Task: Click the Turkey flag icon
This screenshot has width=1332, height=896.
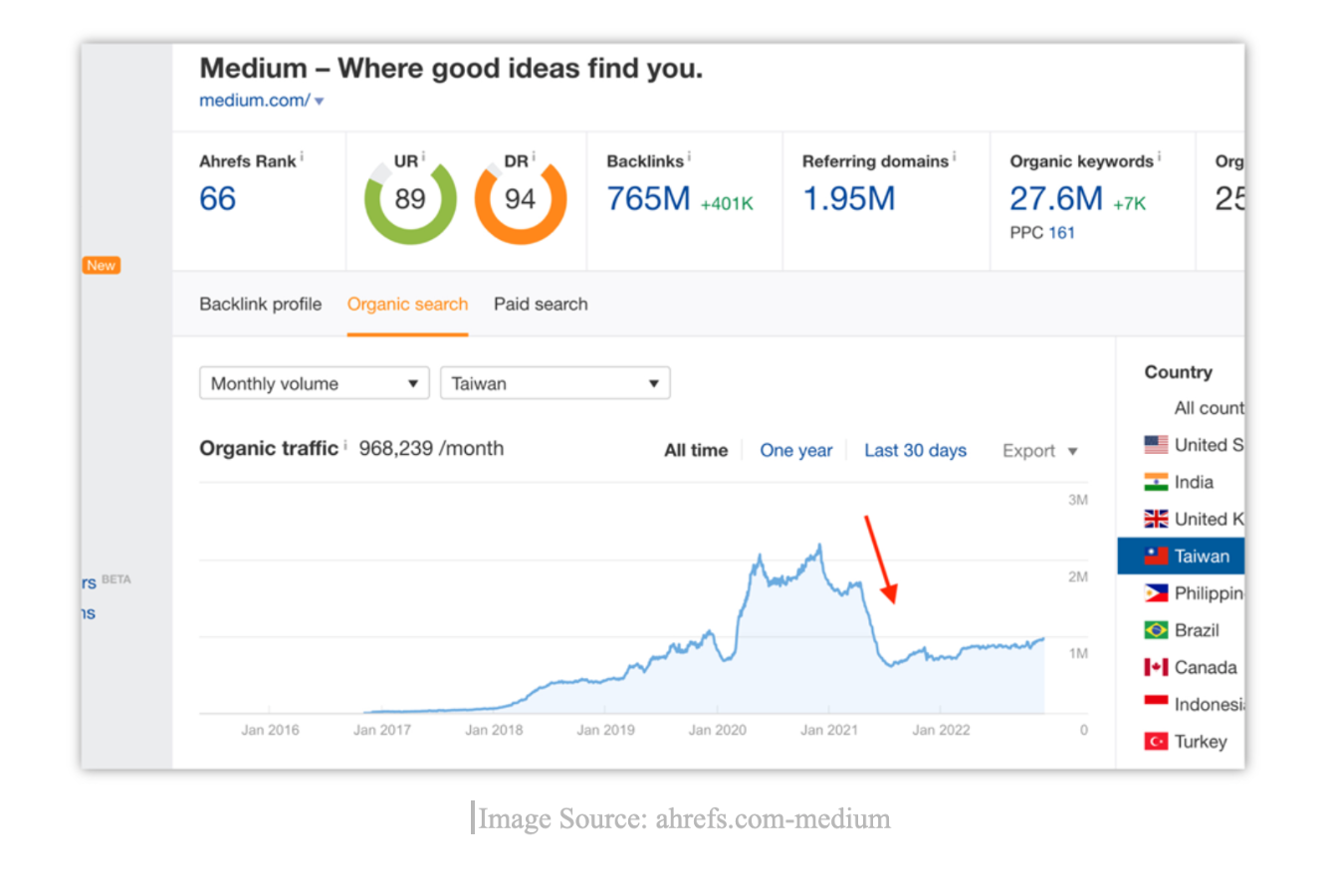Action: click(x=1156, y=742)
